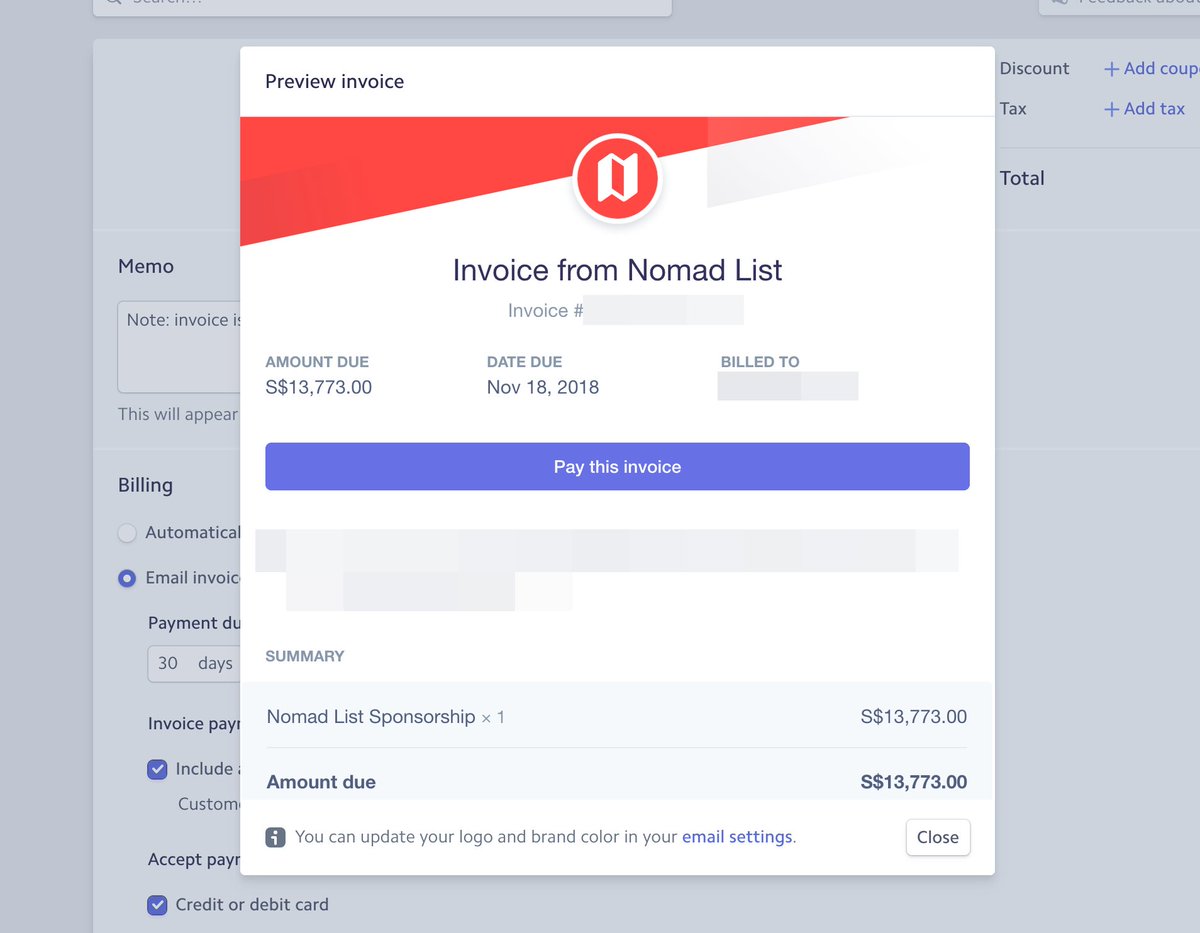Select the Automatically charge radio option
The height and width of the screenshot is (933, 1200).
(x=127, y=533)
